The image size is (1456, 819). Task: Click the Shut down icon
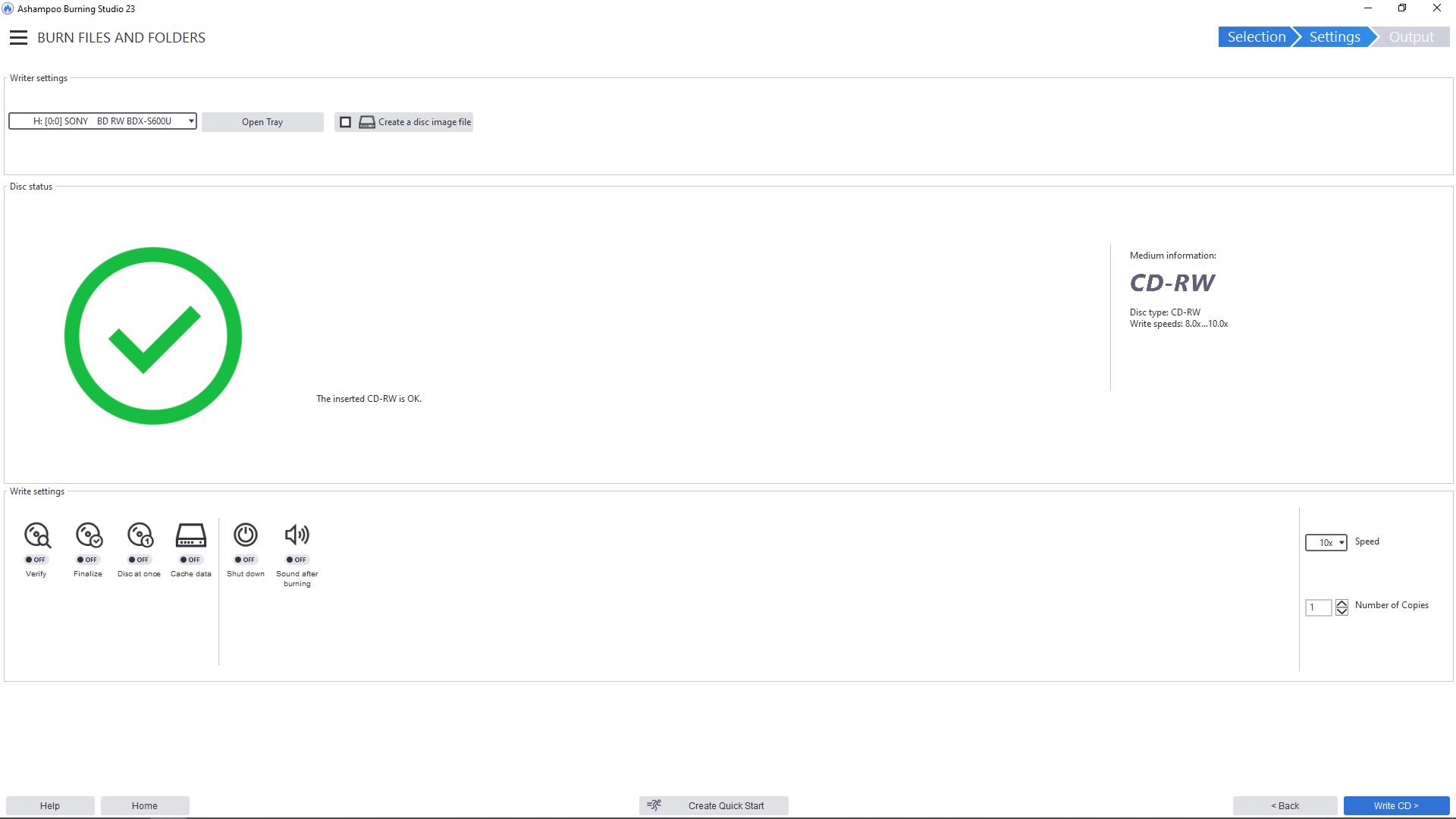tap(244, 533)
